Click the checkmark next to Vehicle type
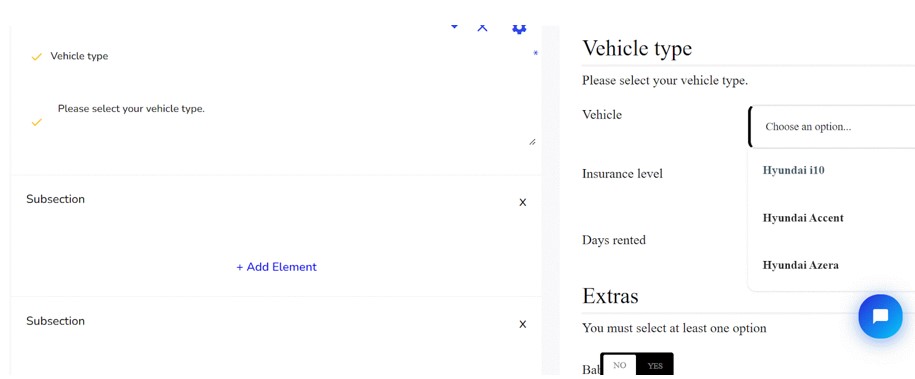This screenshot has height=379, width=915. 36,57
